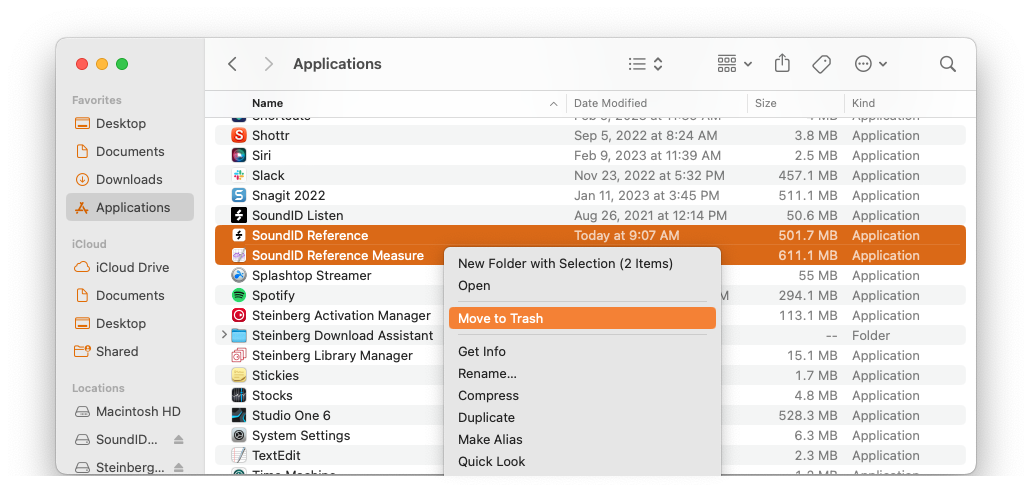Click the TextEdit app icon
The height and width of the screenshot is (489, 1032).
239,455
